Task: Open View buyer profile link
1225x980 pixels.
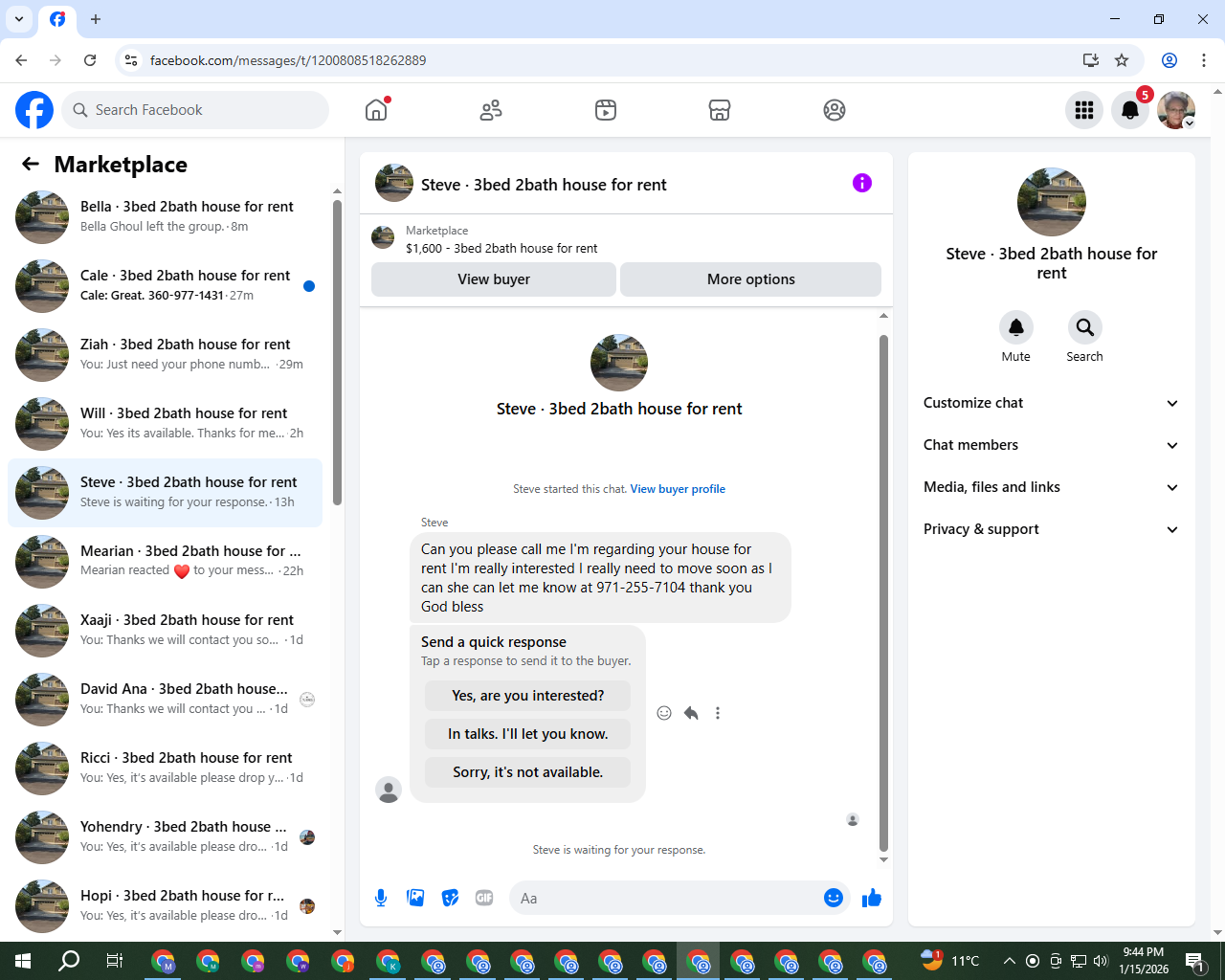Action: [678, 489]
